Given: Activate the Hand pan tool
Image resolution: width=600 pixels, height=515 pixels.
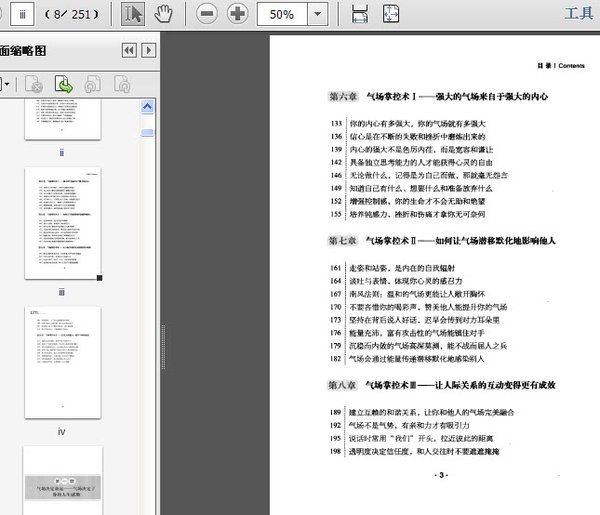Looking at the screenshot, I should [x=164, y=15].
